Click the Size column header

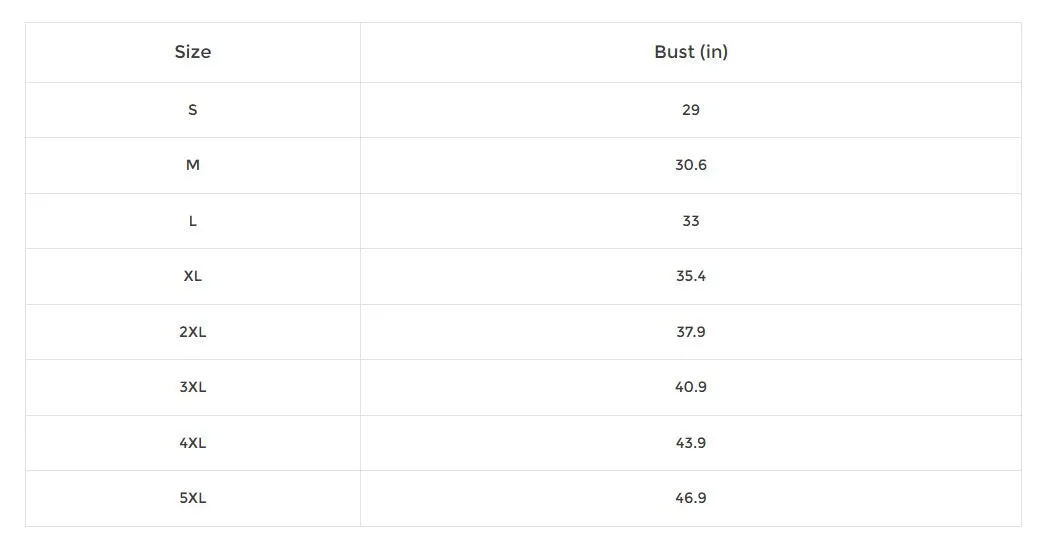pyautogui.click(x=193, y=53)
